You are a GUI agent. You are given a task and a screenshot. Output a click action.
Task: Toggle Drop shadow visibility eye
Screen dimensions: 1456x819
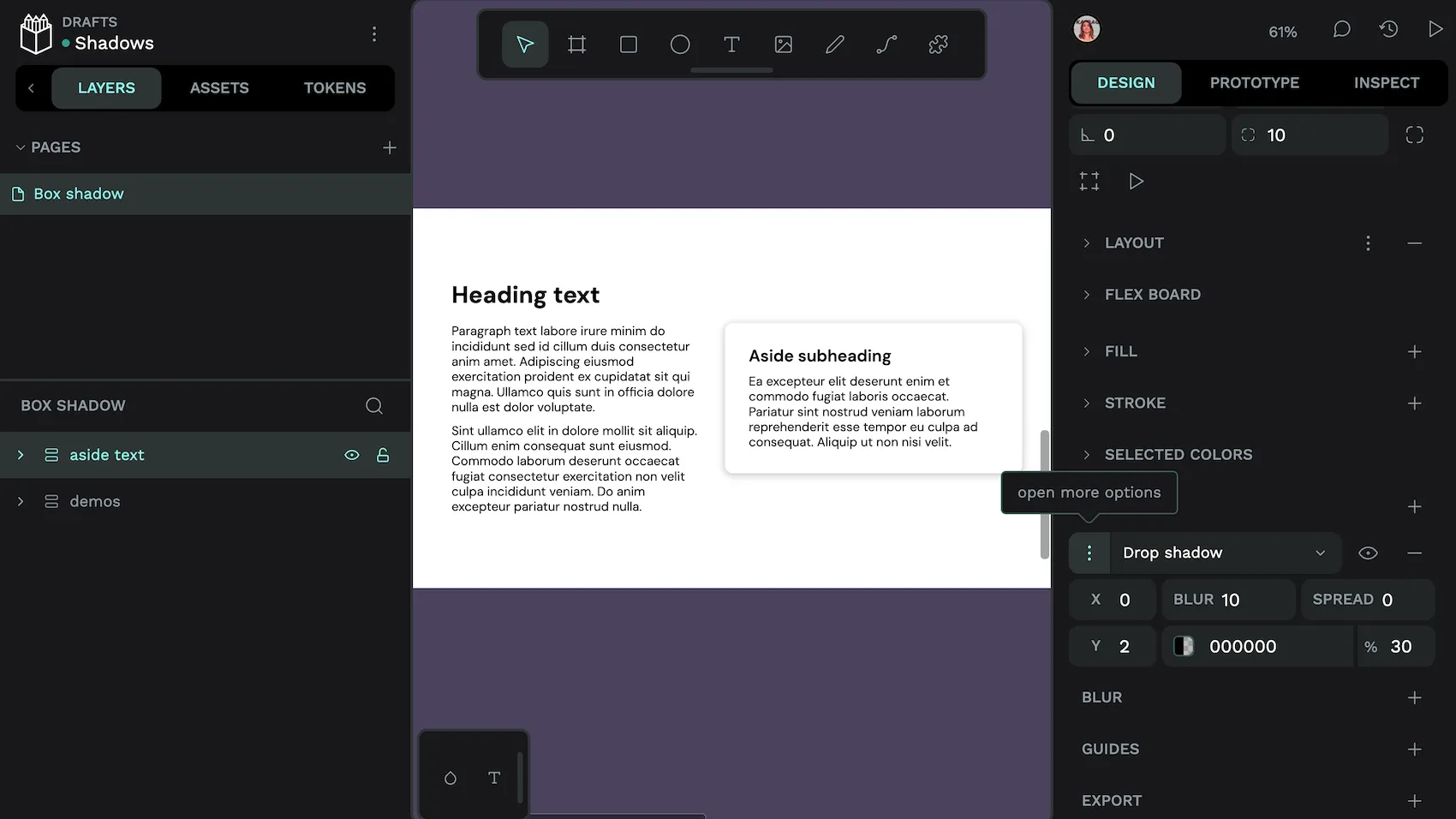[x=1368, y=553]
